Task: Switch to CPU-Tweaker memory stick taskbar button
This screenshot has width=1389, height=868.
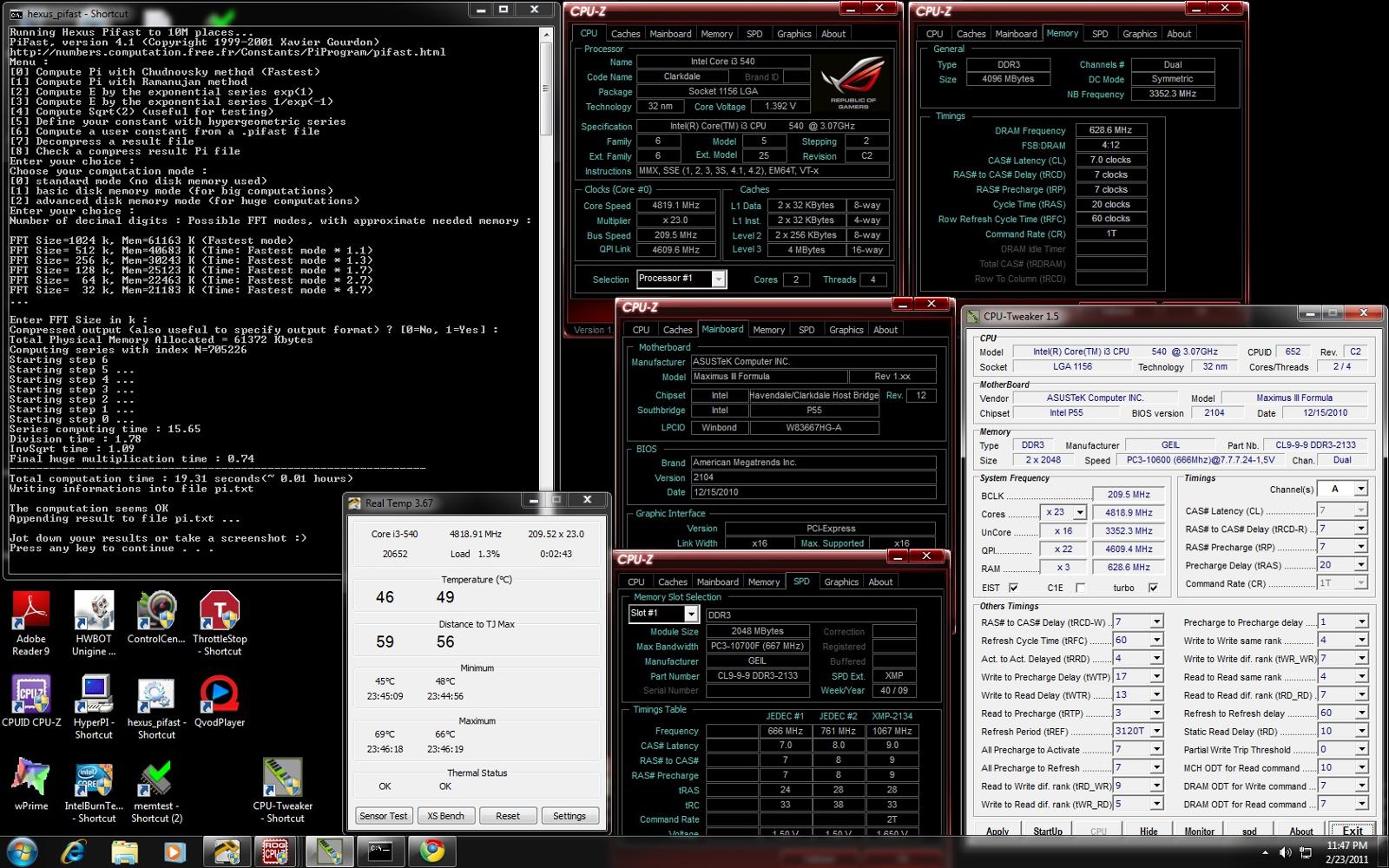Action: [329, 852]
